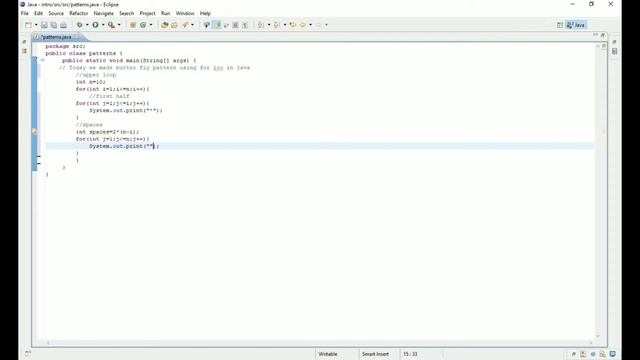
Task: Open the Search dropdown arrow
Action: 193,25
